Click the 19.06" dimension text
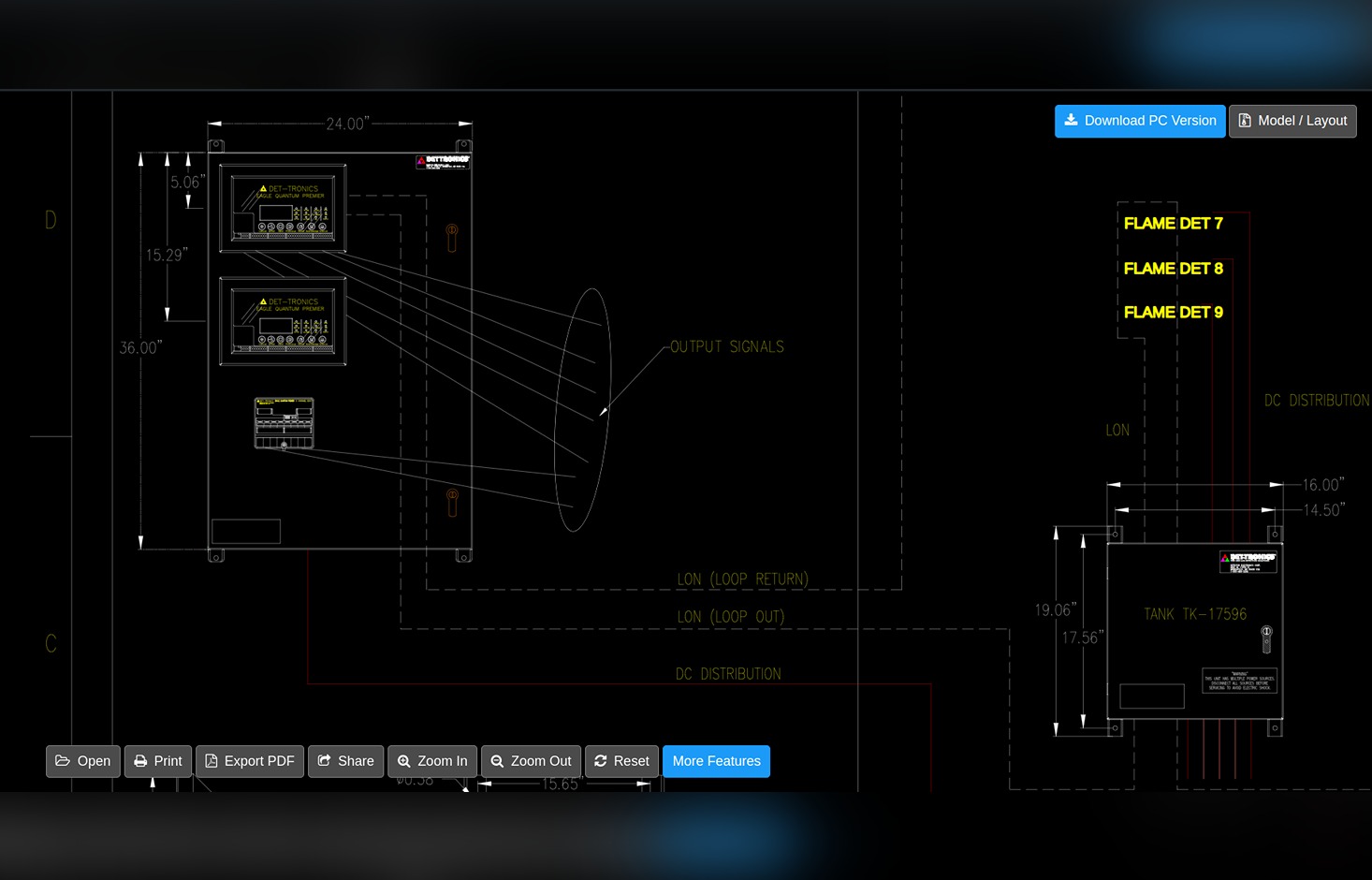 click(x=1056, y=610)
